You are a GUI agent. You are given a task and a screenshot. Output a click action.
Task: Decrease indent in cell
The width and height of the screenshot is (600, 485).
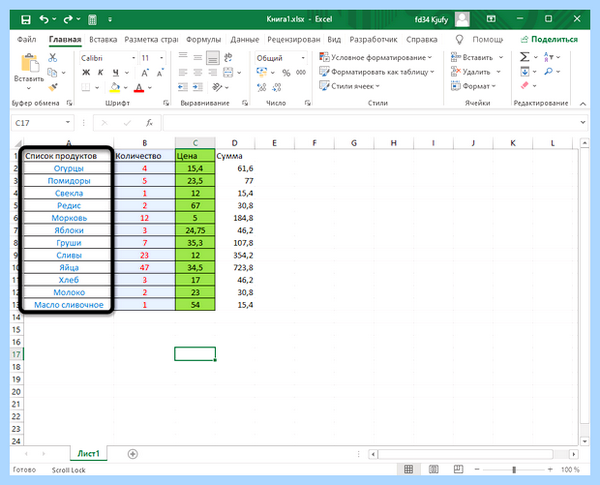[x=183, y=87]
